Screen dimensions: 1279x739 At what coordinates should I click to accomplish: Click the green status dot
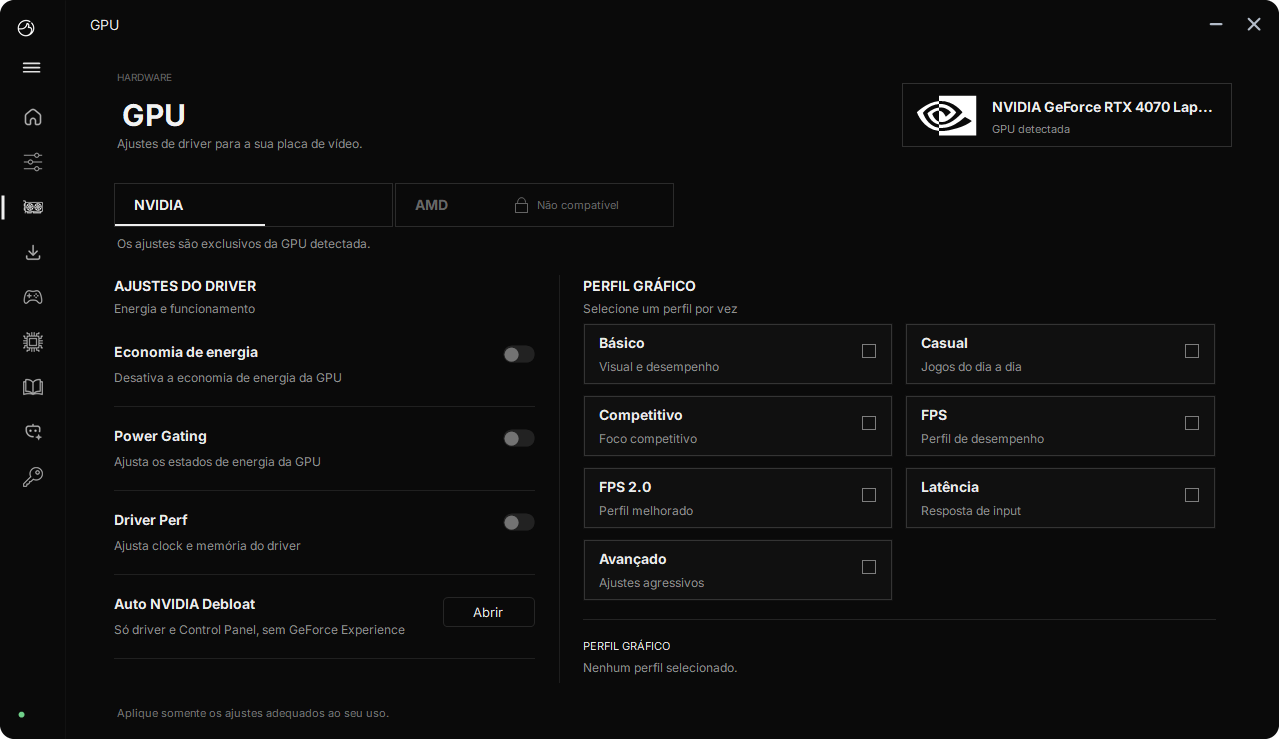[x=22, y=714]
